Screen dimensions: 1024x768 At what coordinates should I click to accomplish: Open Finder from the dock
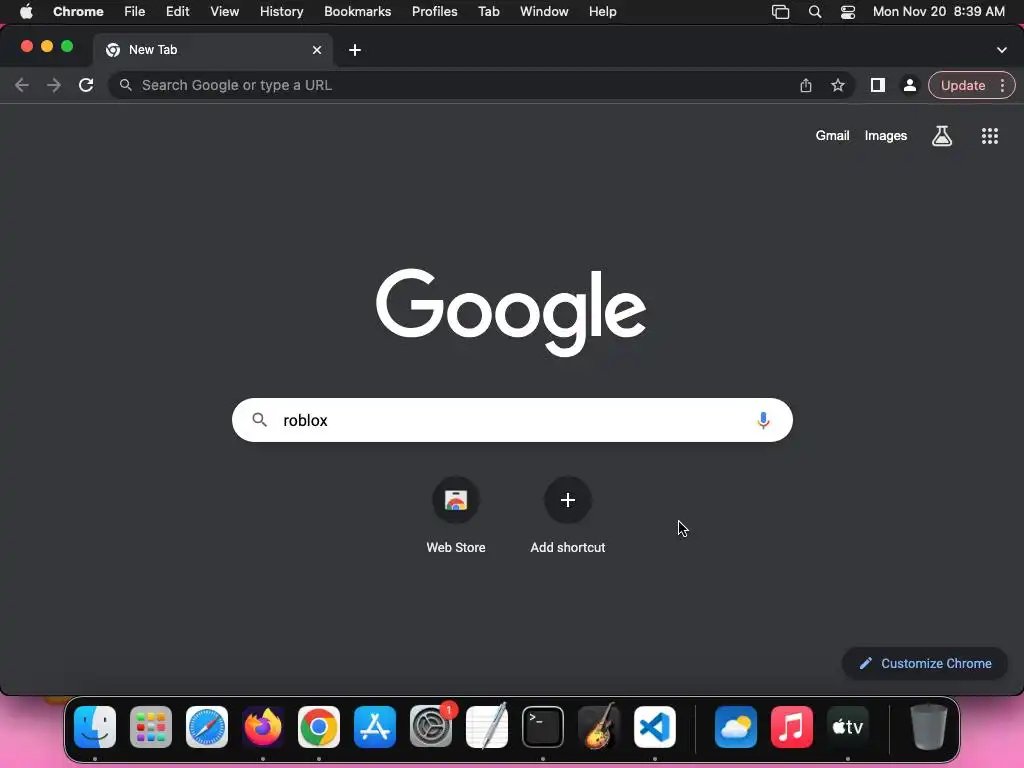pyautogui.click(x=95, y=727)
